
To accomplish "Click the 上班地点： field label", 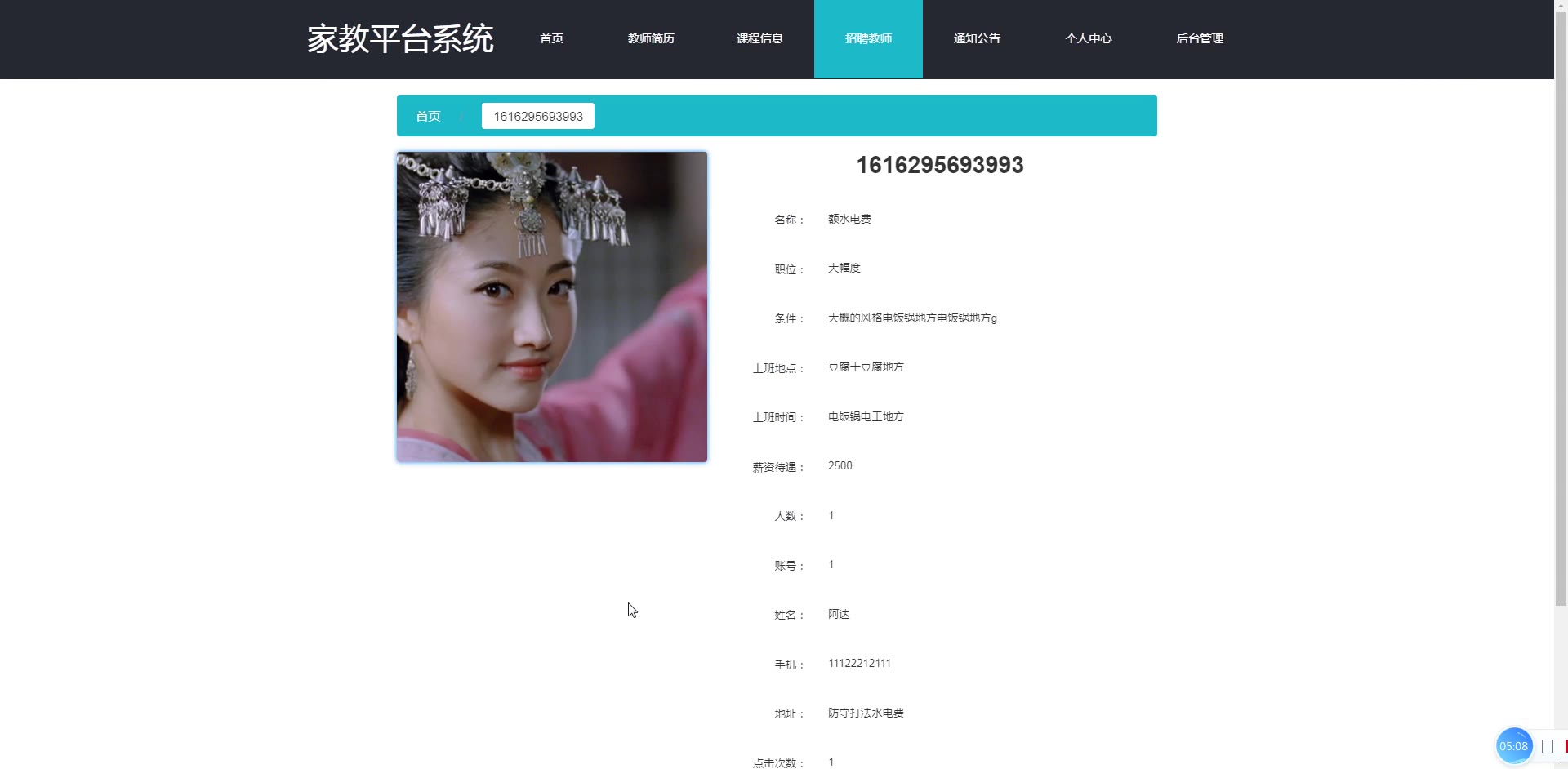I will pos(778,368).
